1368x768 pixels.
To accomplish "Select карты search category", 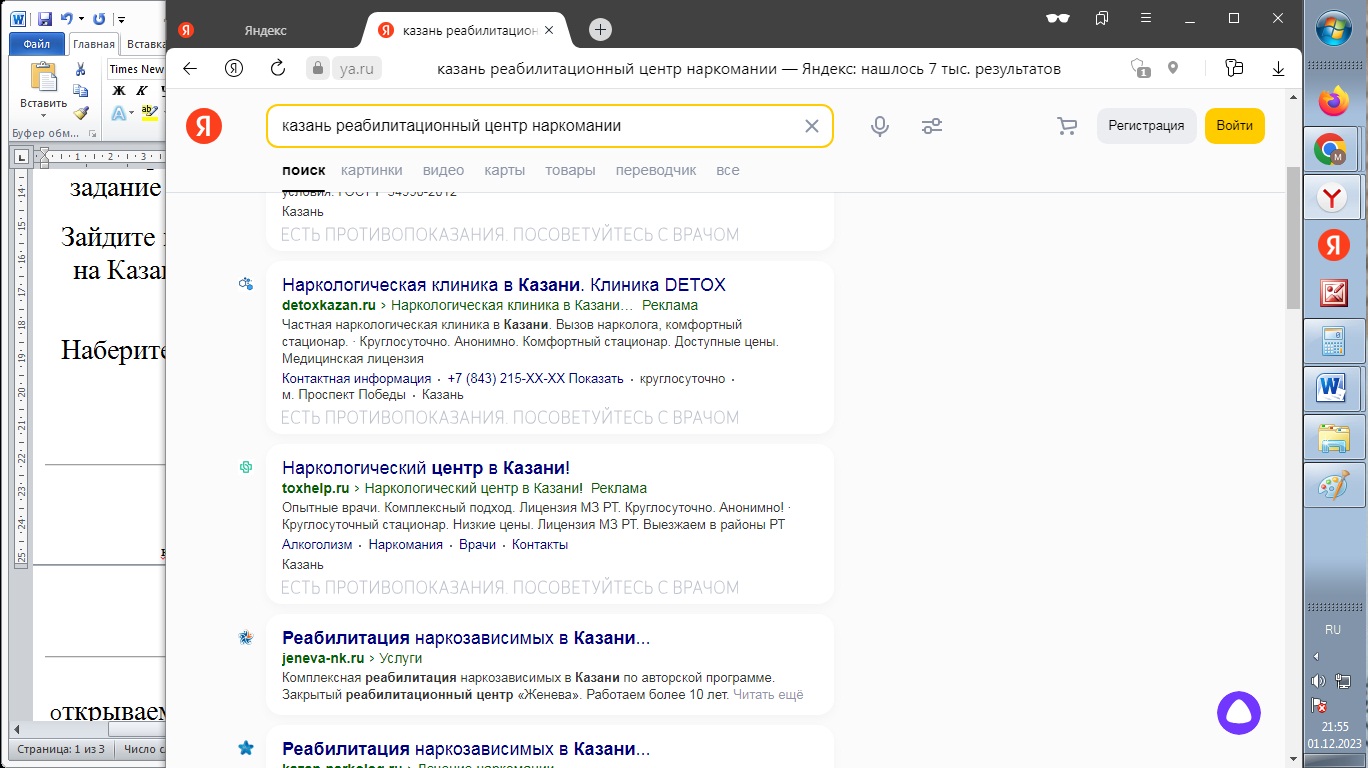I will tap(504, 170).
